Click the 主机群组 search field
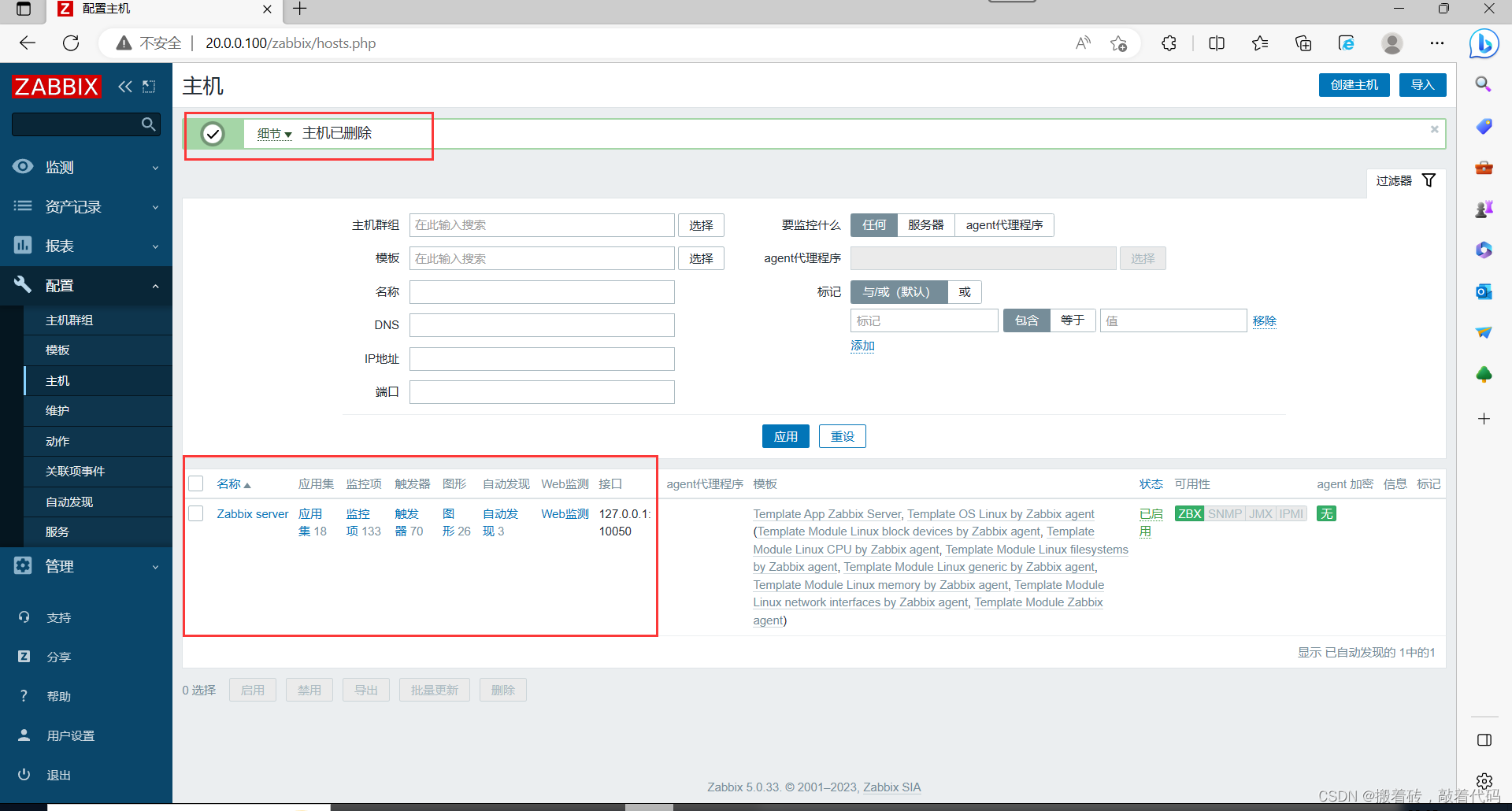 [542, 225]
